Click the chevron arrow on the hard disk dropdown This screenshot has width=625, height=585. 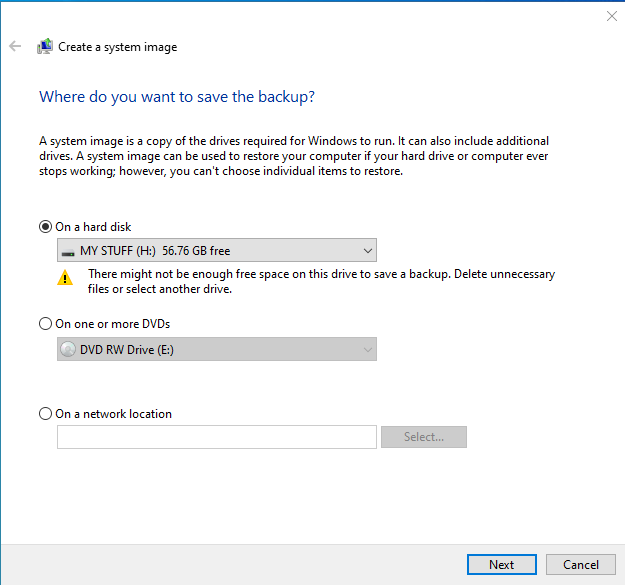367,251
